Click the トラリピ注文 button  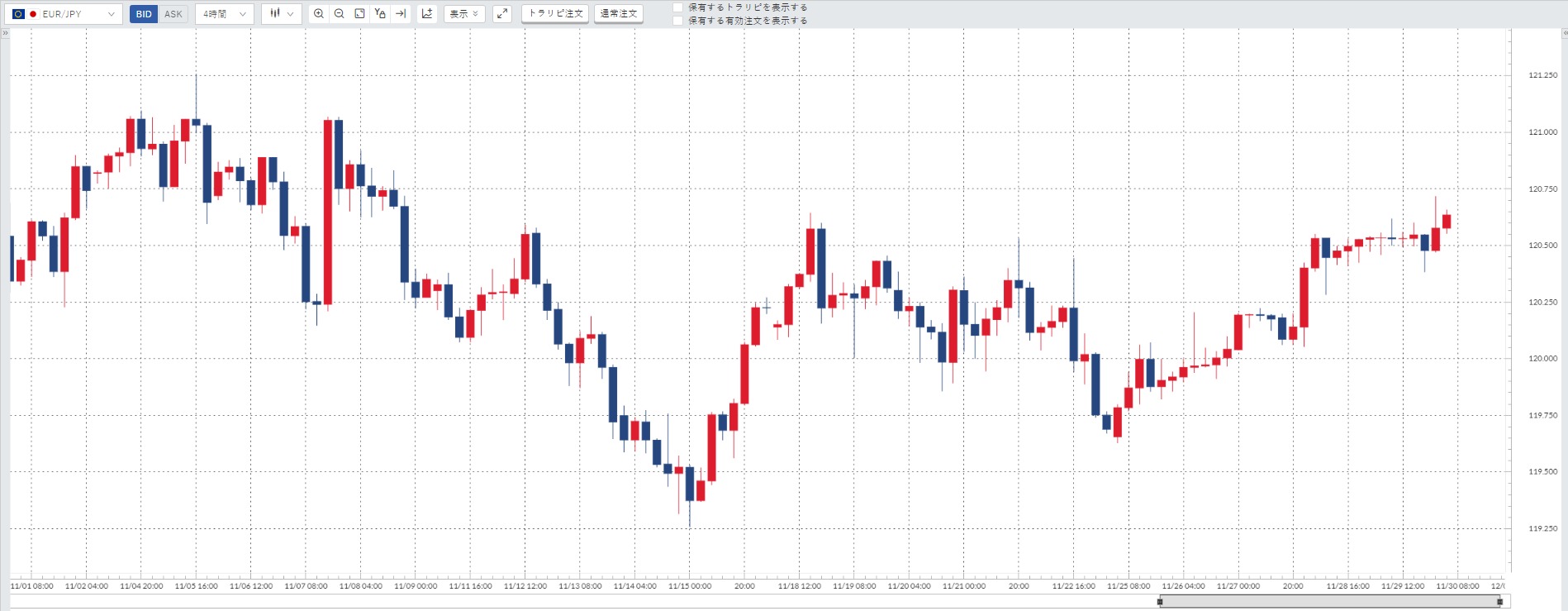coord(555,14)
